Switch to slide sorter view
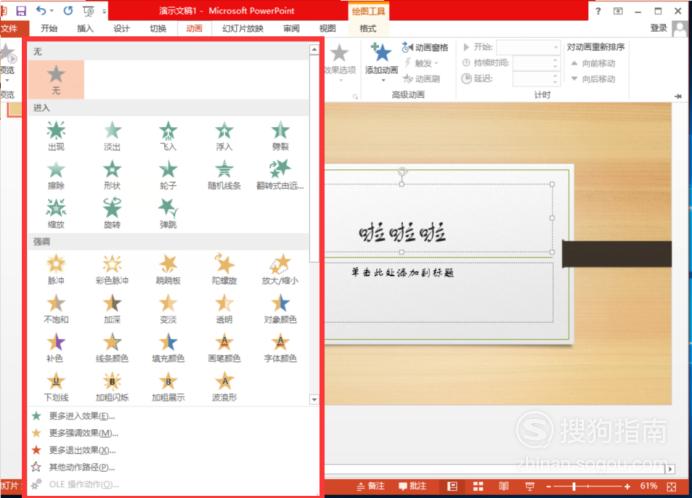Viewport: 692px width, 498px height. pos(478,486)
